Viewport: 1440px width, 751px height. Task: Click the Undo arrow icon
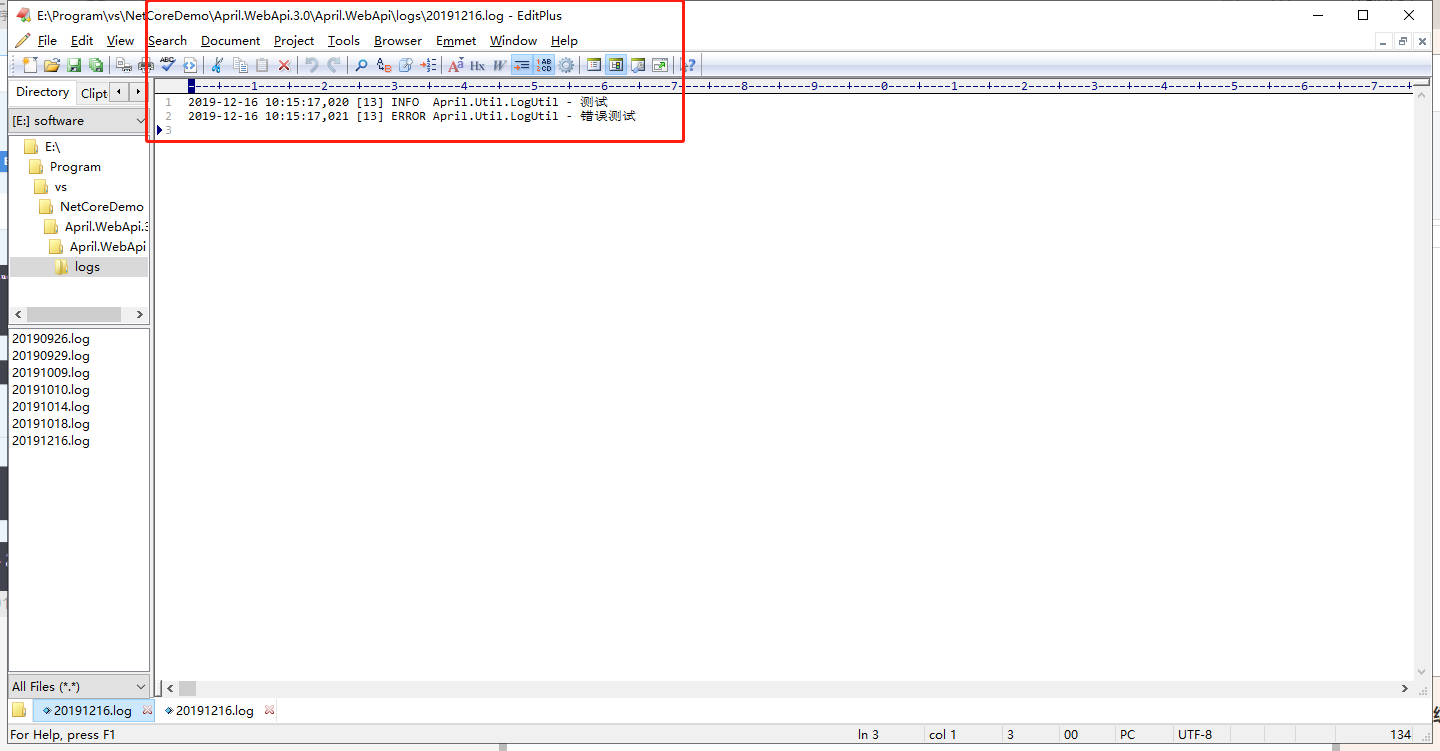(x=311, y=65)
